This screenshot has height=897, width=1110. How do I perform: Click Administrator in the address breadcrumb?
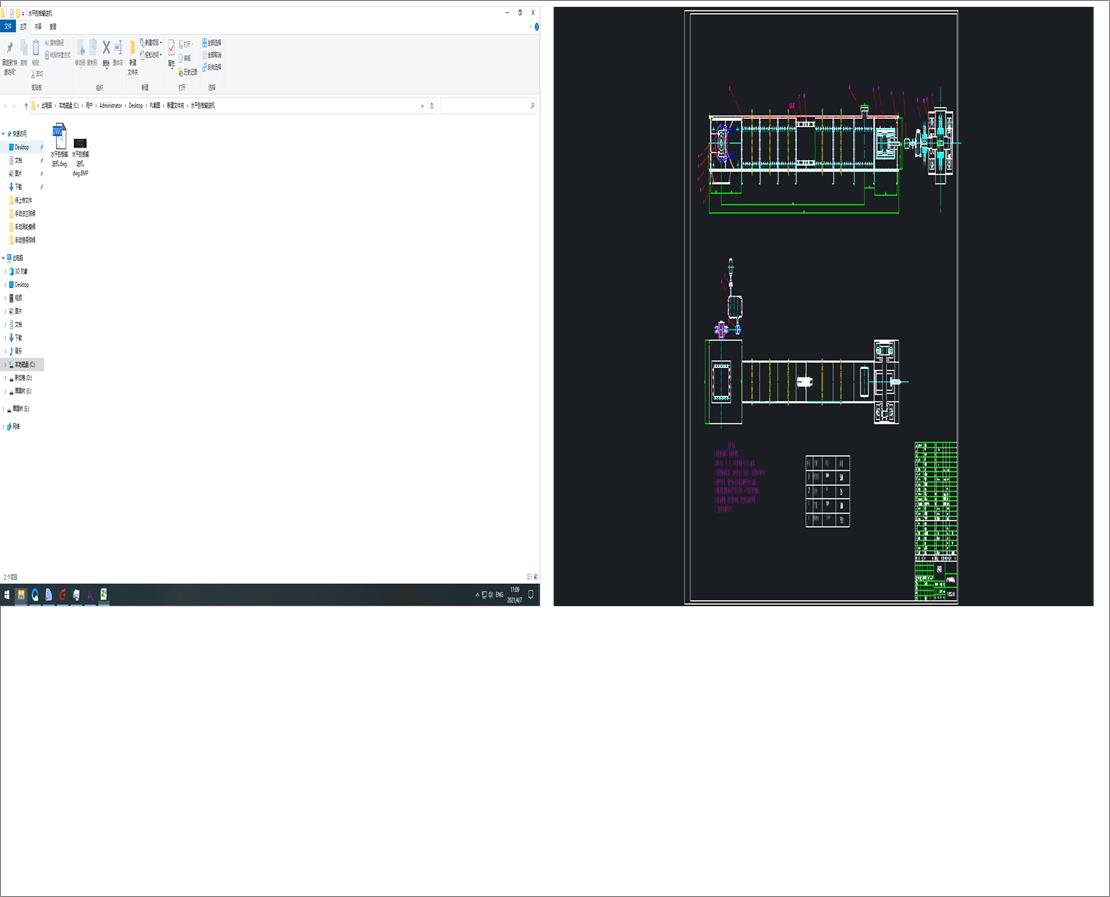coord(110,106)
